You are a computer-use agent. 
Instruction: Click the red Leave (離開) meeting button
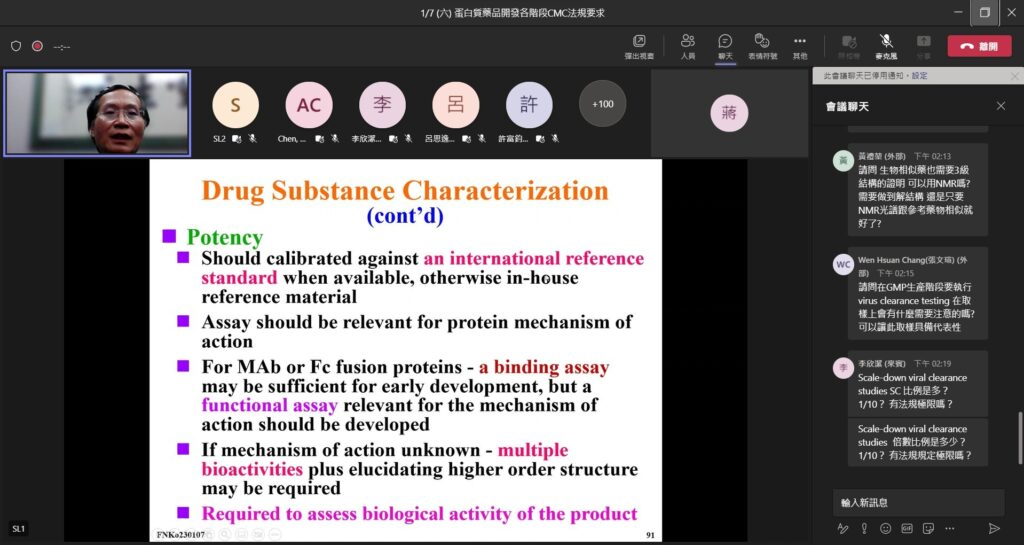[978, 46]
